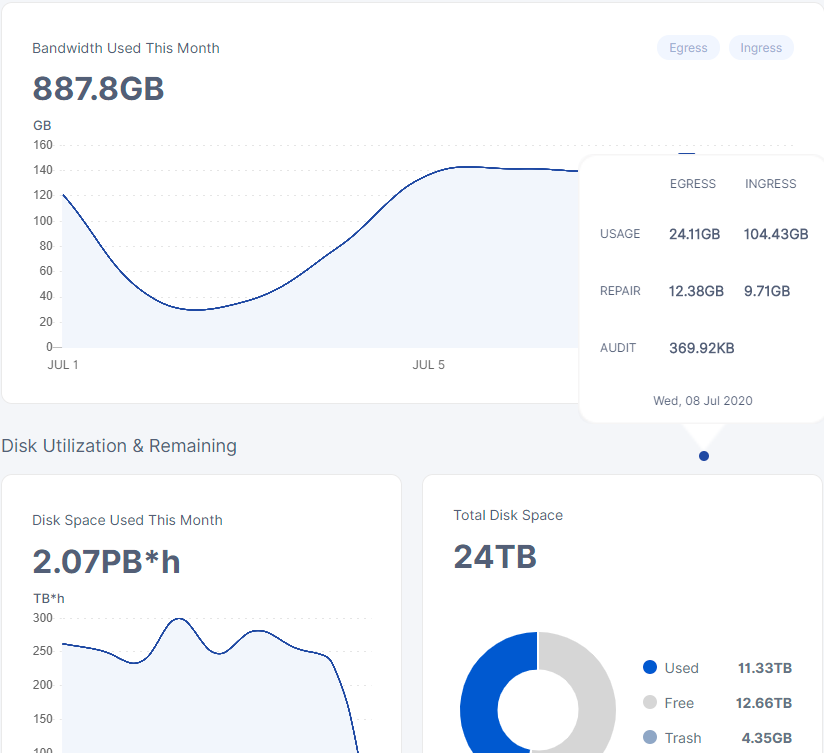Viewport: 824px width, 753px height.
Task: Click the Wed, 08 Jul 2020 tooltip date
Action: [702, 400]
